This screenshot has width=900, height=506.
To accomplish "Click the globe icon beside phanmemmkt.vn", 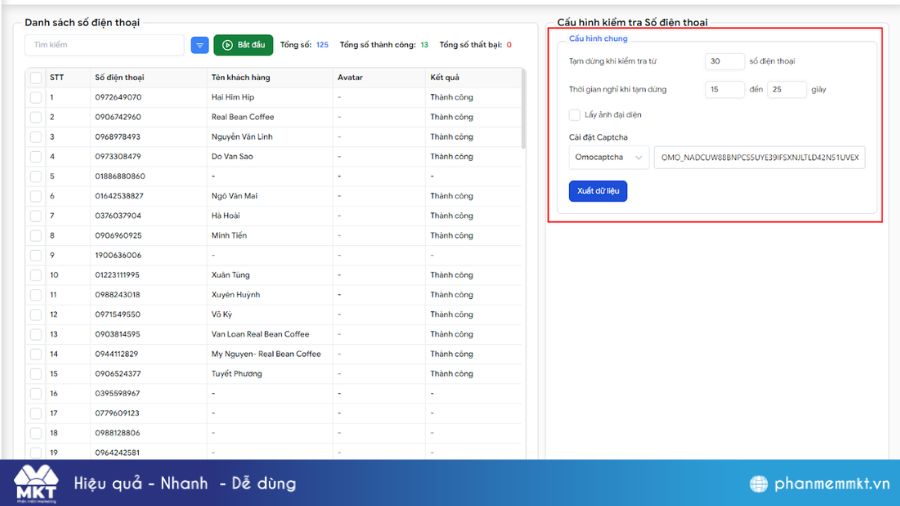I will 760,484.
